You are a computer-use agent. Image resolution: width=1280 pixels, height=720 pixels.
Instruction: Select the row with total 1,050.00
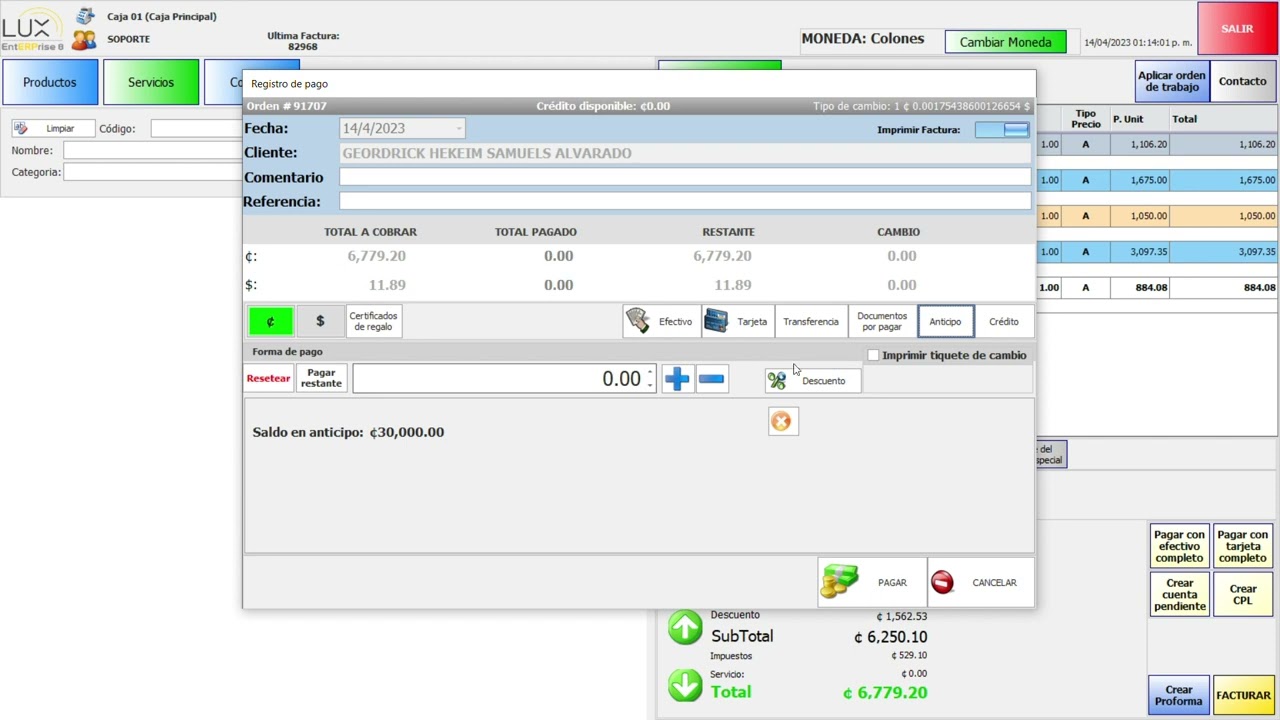click(x=1158, y=216)
